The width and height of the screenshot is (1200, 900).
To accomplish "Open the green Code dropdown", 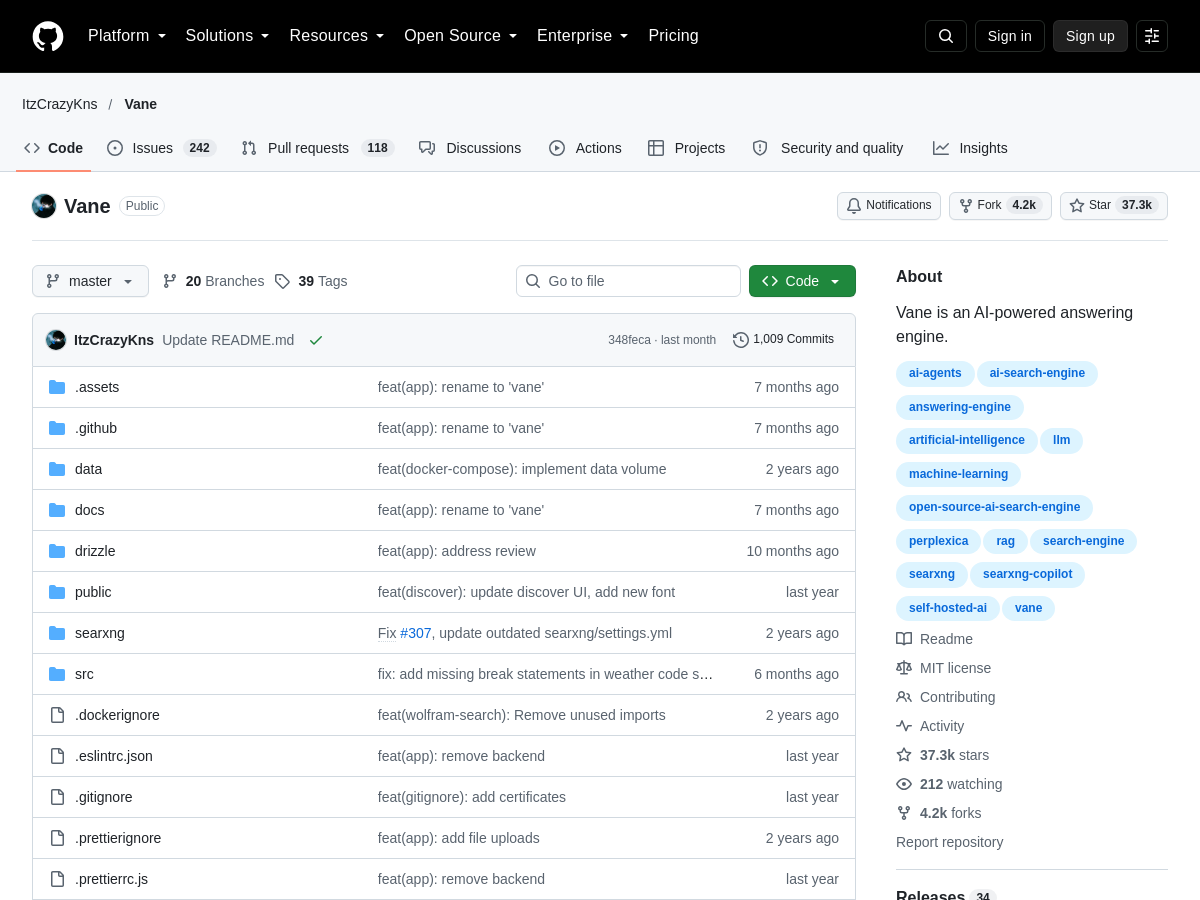I will pyautogui.click(x=802, y=281).
